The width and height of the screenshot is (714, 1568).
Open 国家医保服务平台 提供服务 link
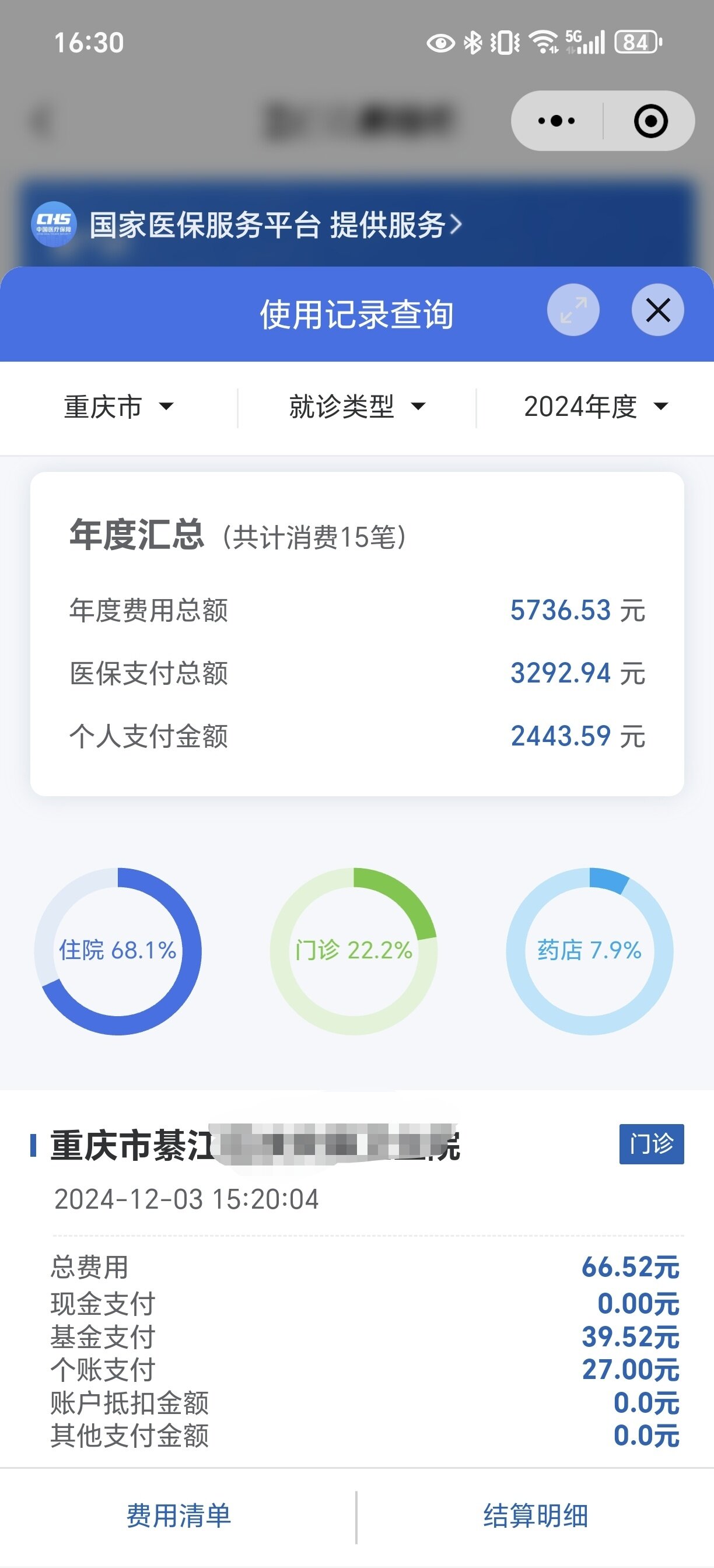coord(275,225)
